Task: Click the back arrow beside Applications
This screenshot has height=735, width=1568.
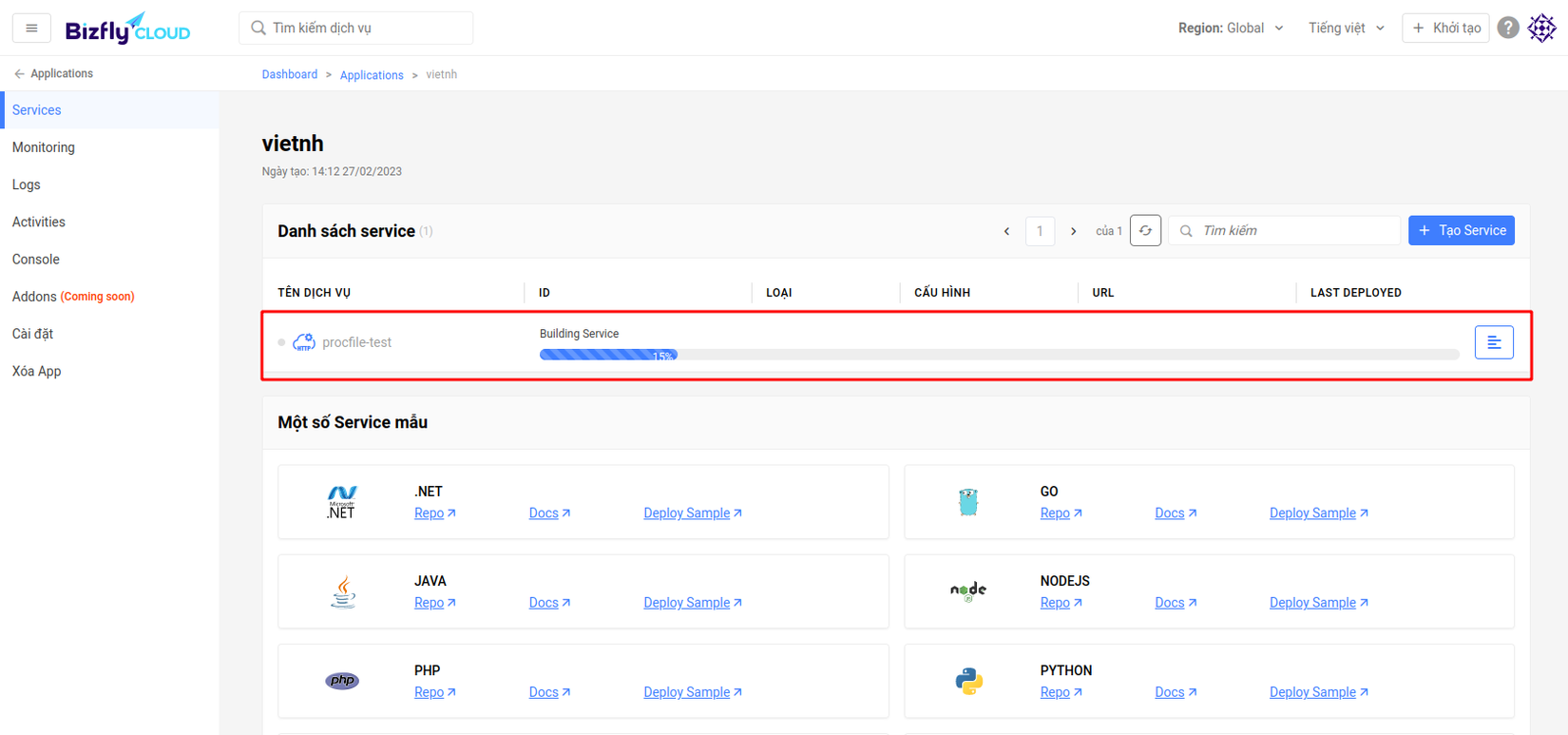Action: [x=19, y=73]
